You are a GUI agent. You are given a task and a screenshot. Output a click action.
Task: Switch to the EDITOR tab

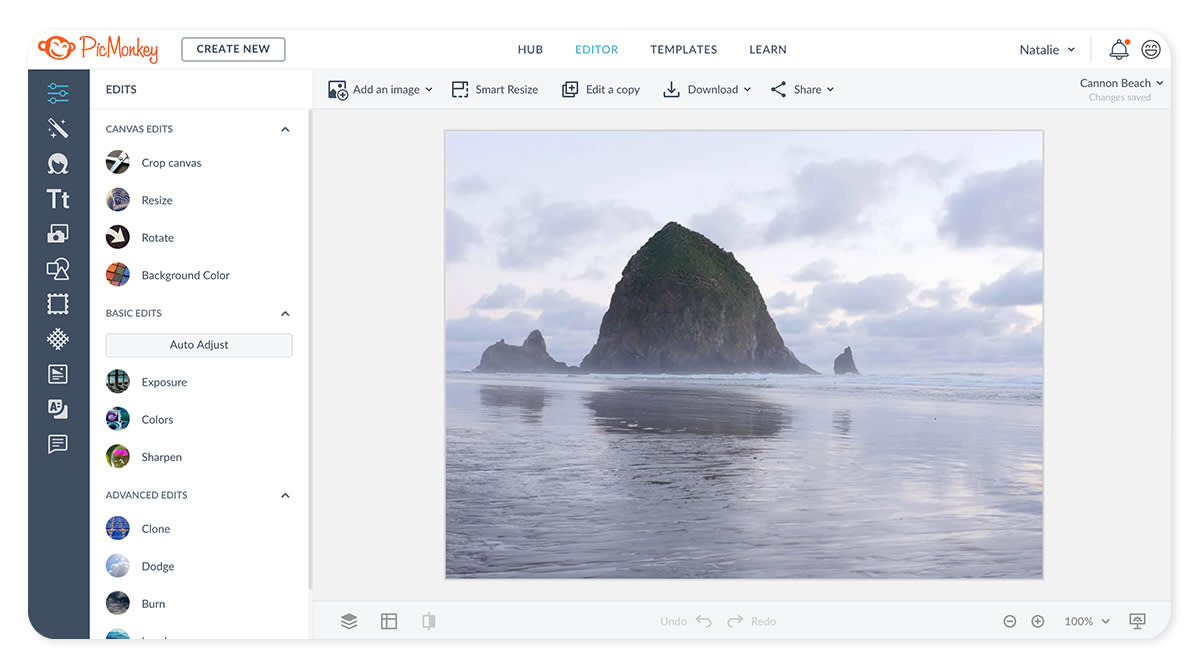pyautogui.click(x=596, y=49)
